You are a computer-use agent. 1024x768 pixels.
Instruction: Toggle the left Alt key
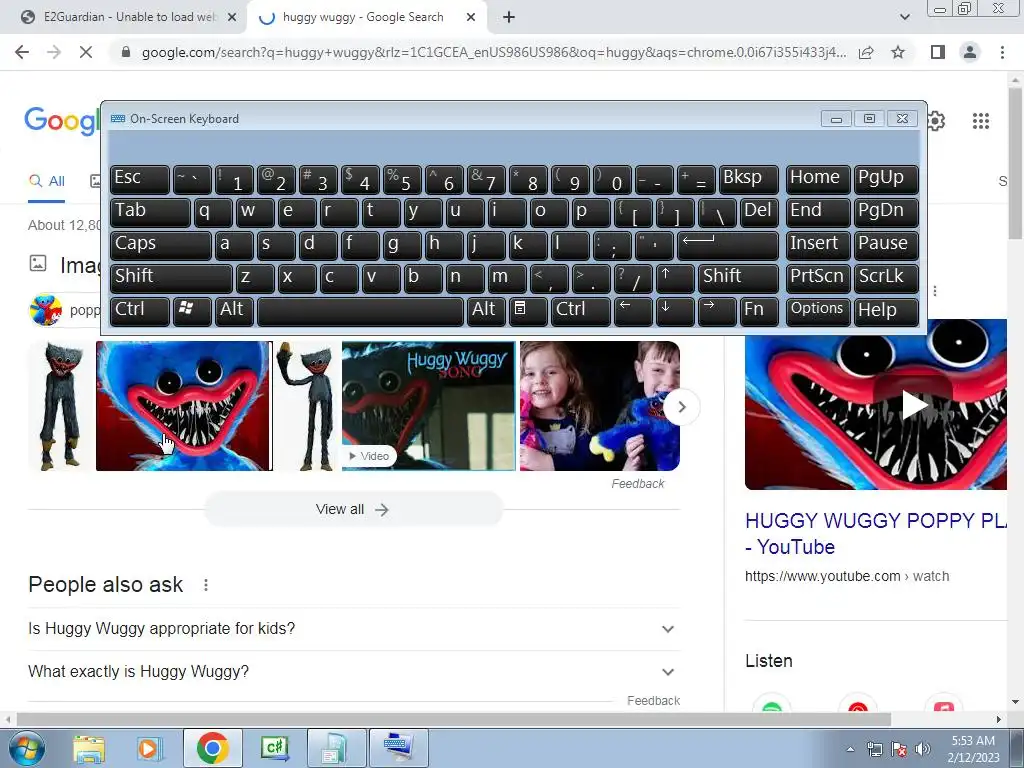click(235, 311)
